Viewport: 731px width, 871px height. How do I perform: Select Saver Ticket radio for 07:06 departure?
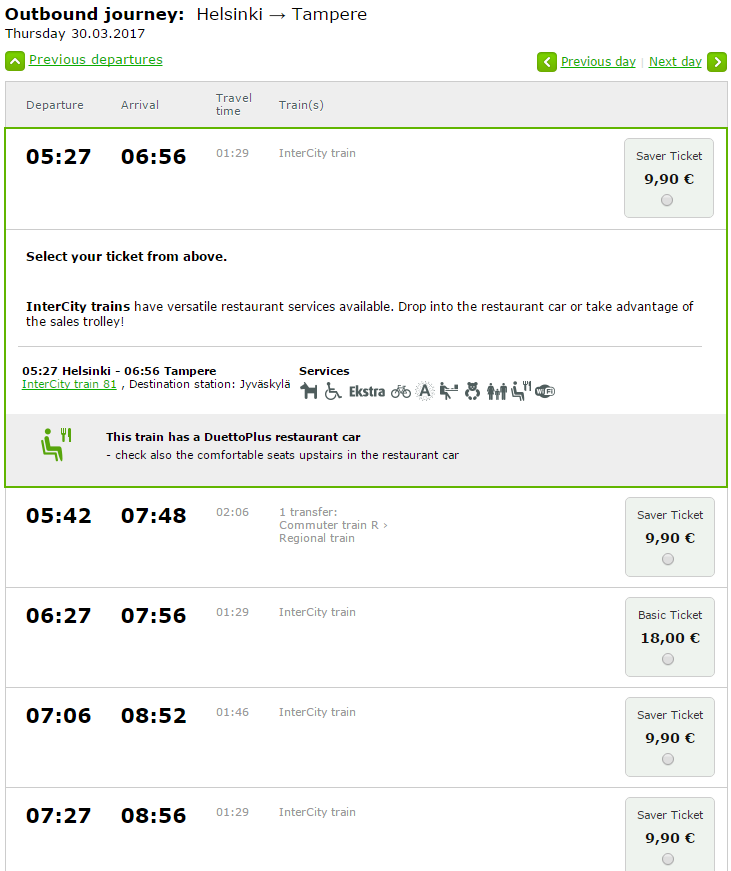[x=668, y=759]
